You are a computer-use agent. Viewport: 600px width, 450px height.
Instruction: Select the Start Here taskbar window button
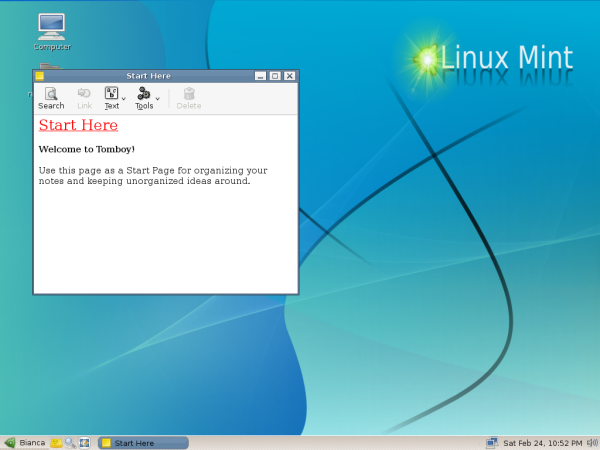(x=143, y=442)
